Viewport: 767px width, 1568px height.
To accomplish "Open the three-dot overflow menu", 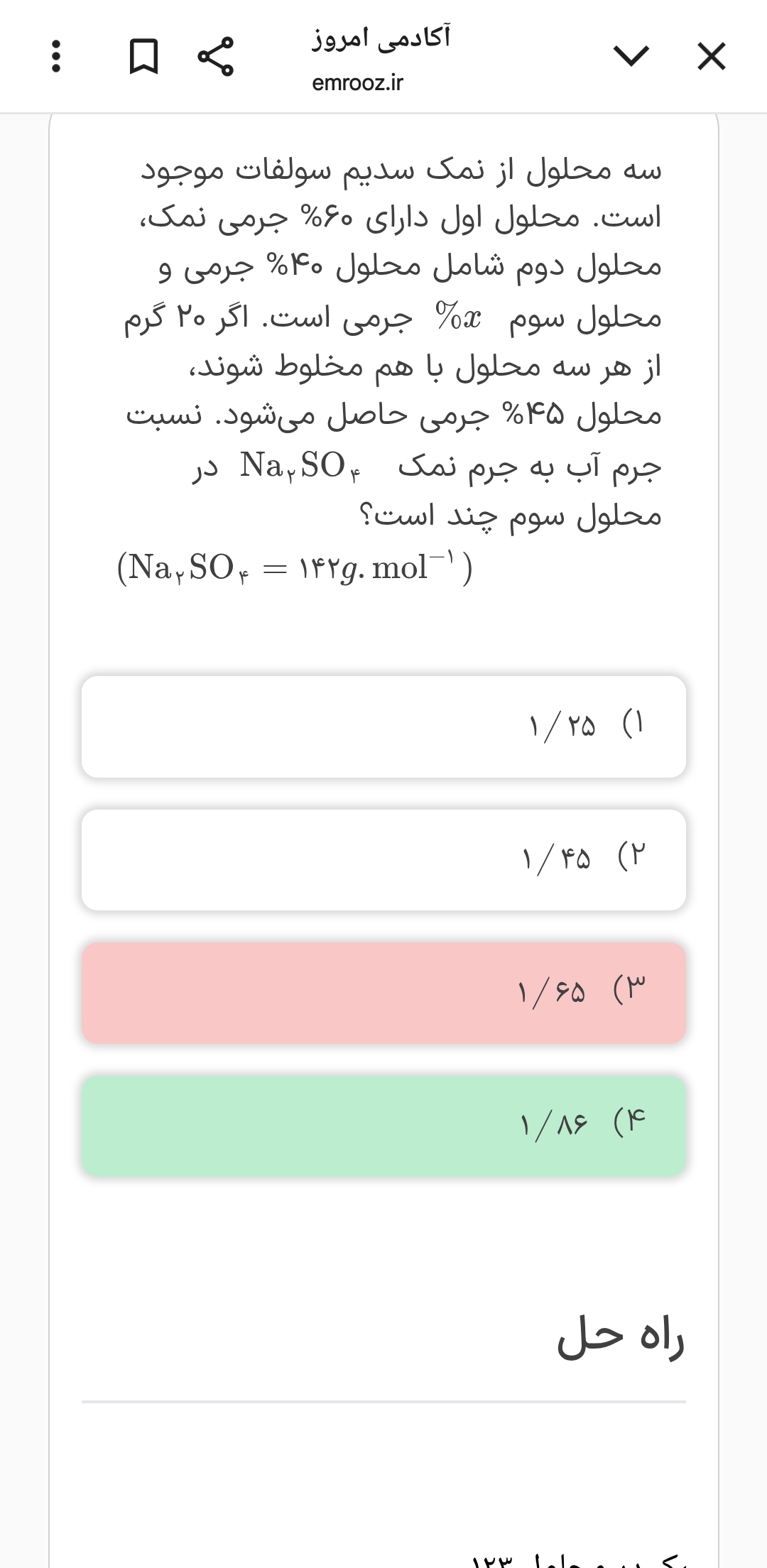I will (x=57, y=56).
